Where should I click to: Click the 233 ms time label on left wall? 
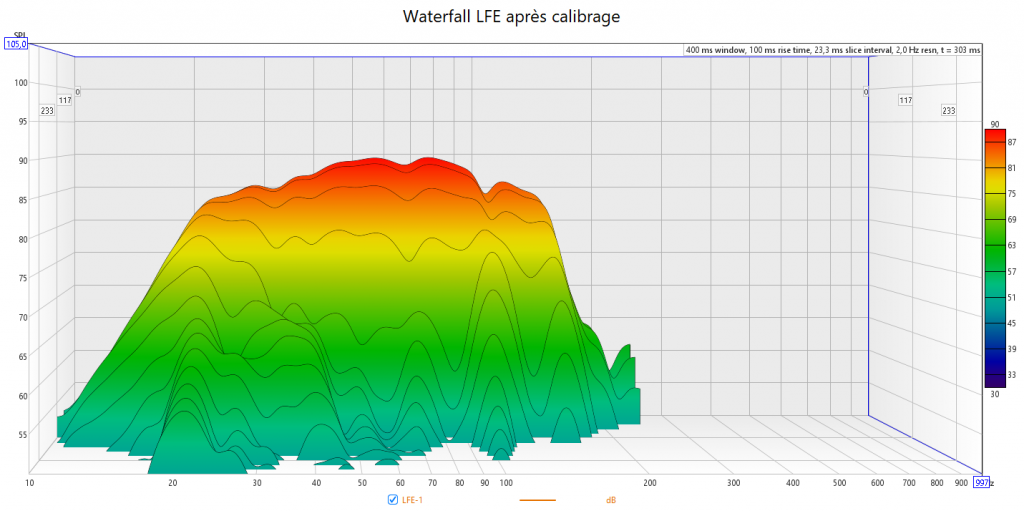tap(47, 111)
